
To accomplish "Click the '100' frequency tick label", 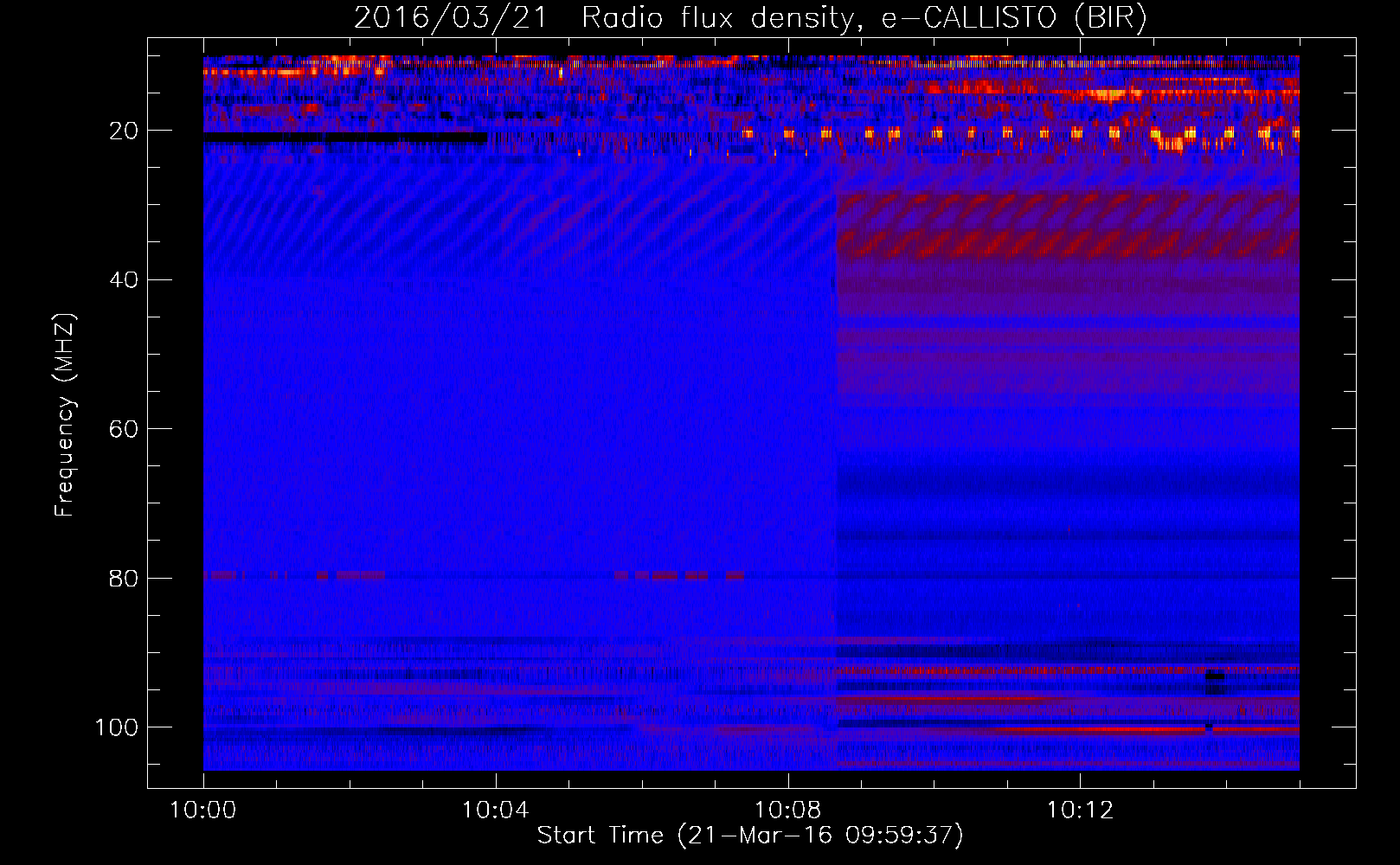I will point(117,727).
